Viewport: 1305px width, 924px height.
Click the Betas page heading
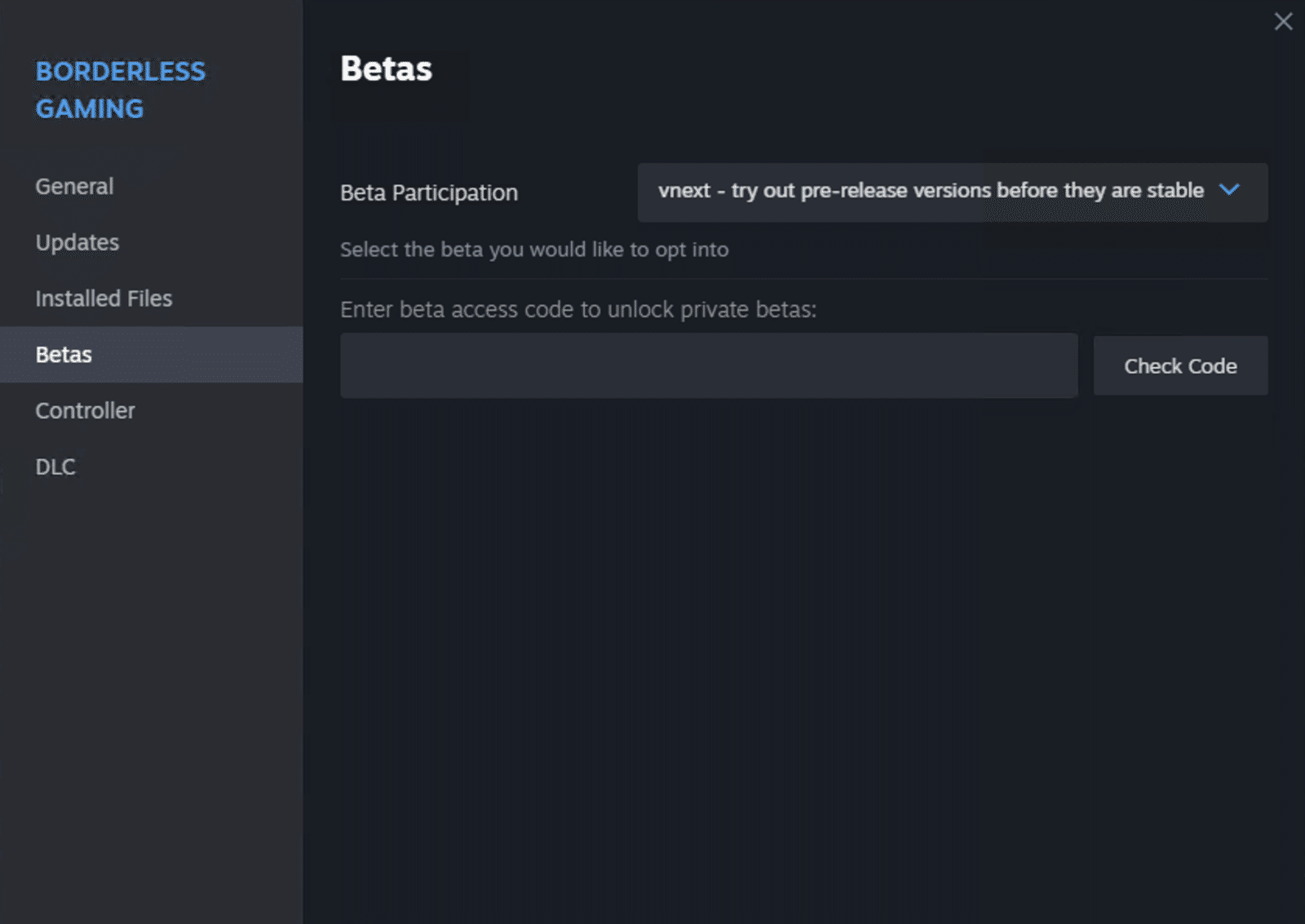[386, 69]
